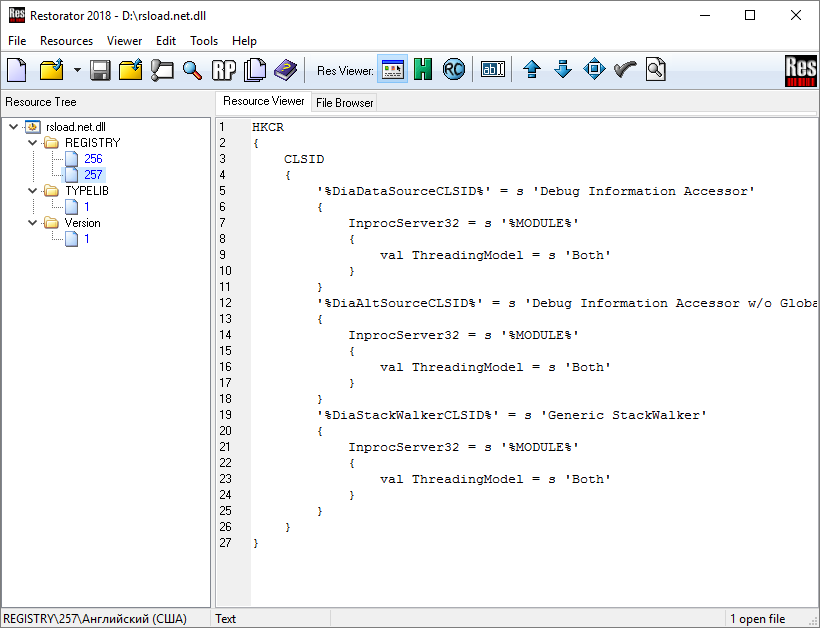Click the Res logo on the toolbar
820x628 pixels.
(x=800, y=71)
